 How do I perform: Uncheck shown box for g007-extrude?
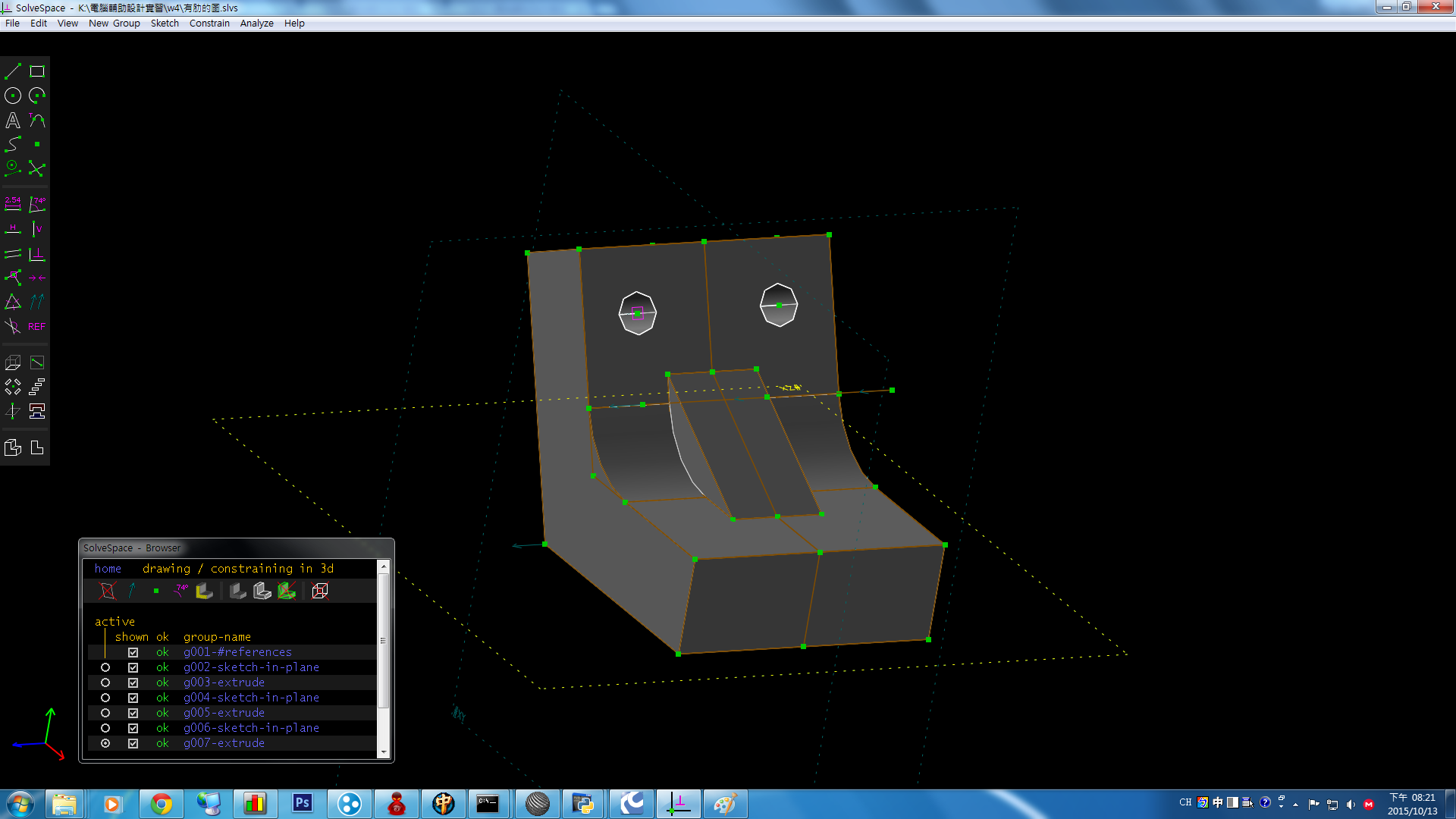pos(133,743)
